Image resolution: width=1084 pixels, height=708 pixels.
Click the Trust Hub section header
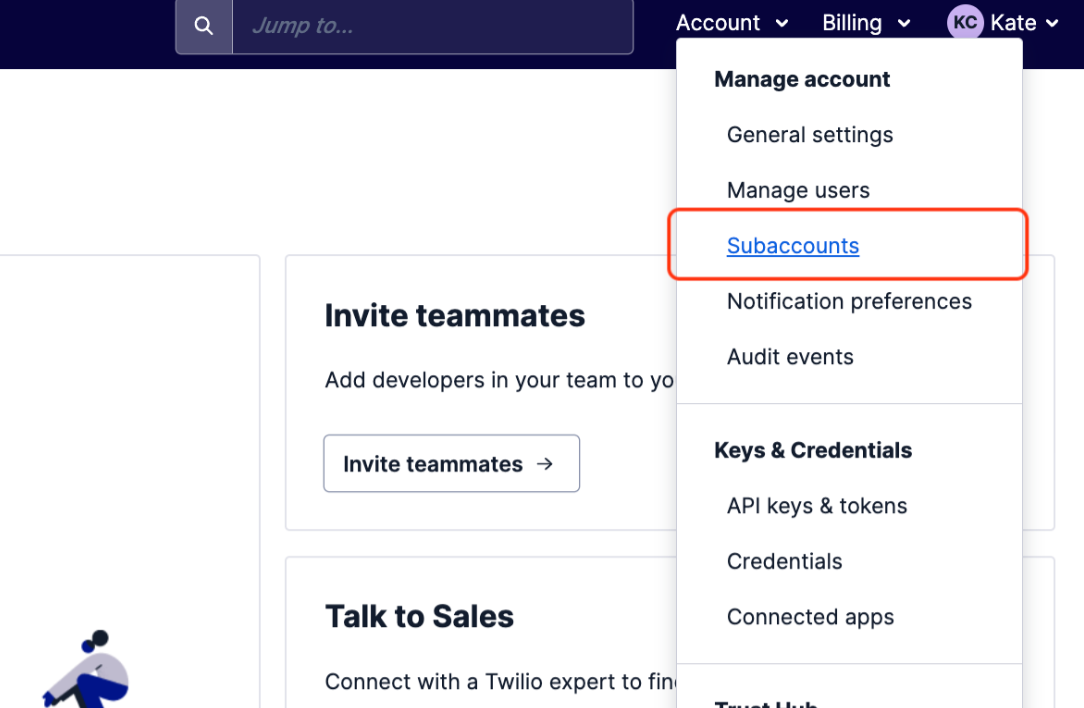coord(766,702)
